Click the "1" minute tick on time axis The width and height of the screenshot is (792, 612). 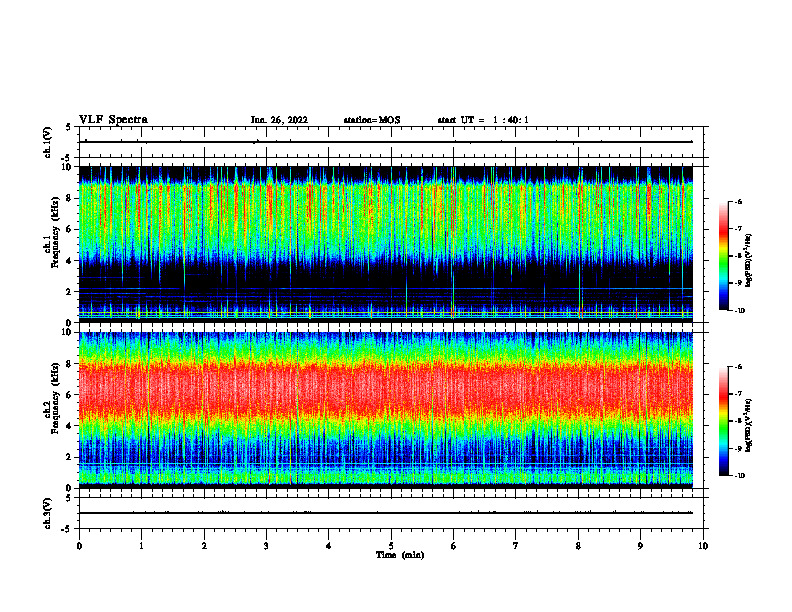[141, 546]
